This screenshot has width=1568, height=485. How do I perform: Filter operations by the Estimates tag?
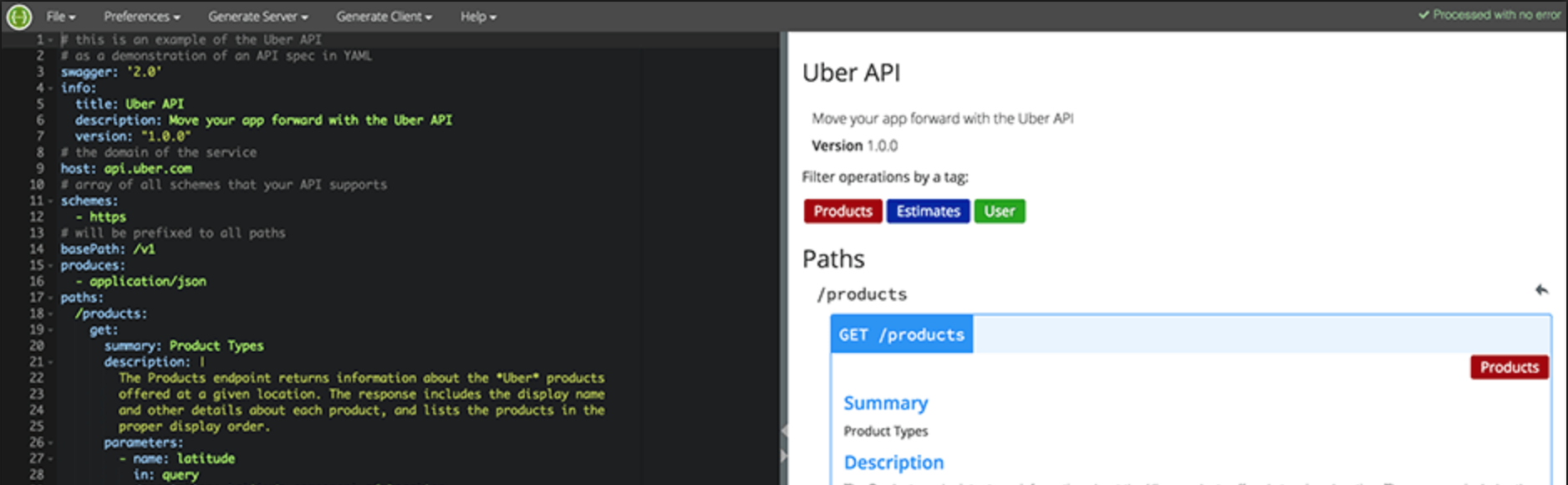[x=928, y=212]
